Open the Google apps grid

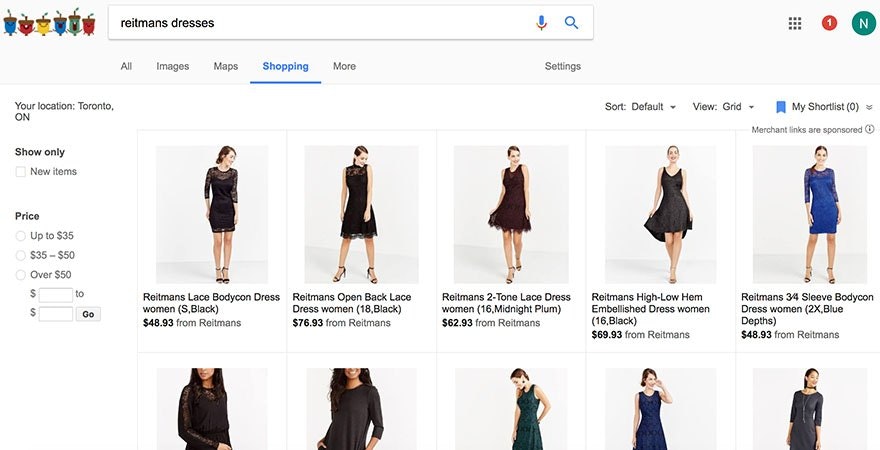click(795, 23)
